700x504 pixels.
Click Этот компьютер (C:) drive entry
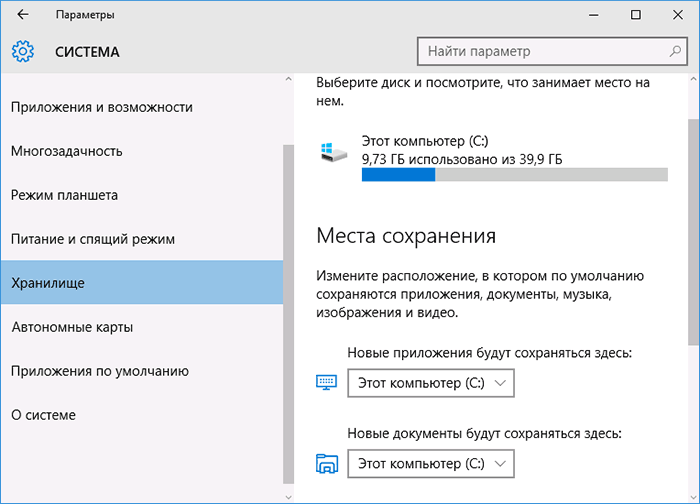pos(424,142)
